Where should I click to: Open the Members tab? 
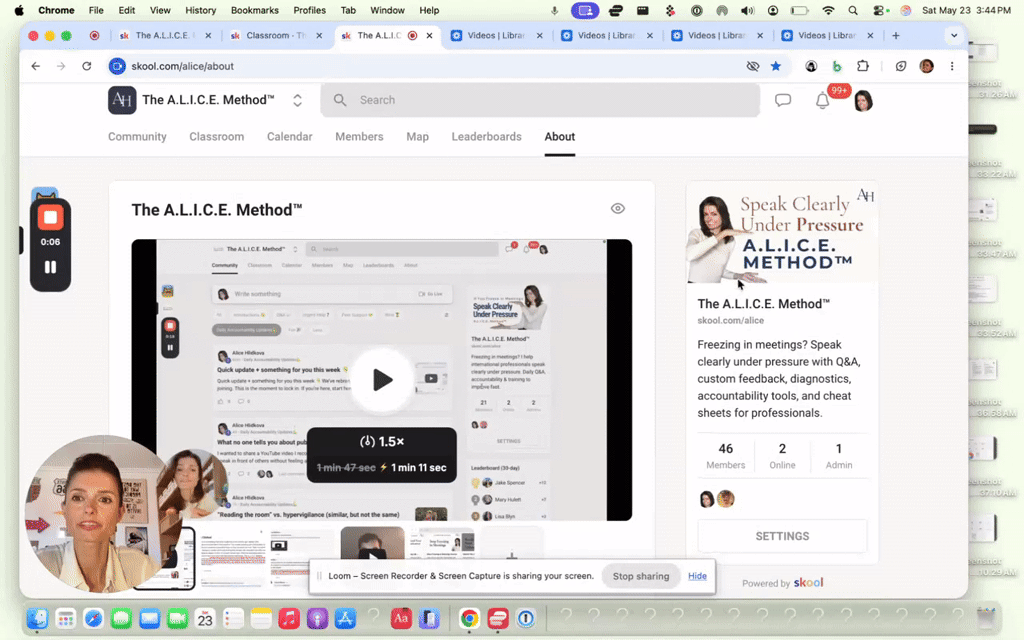coord(359,136)
